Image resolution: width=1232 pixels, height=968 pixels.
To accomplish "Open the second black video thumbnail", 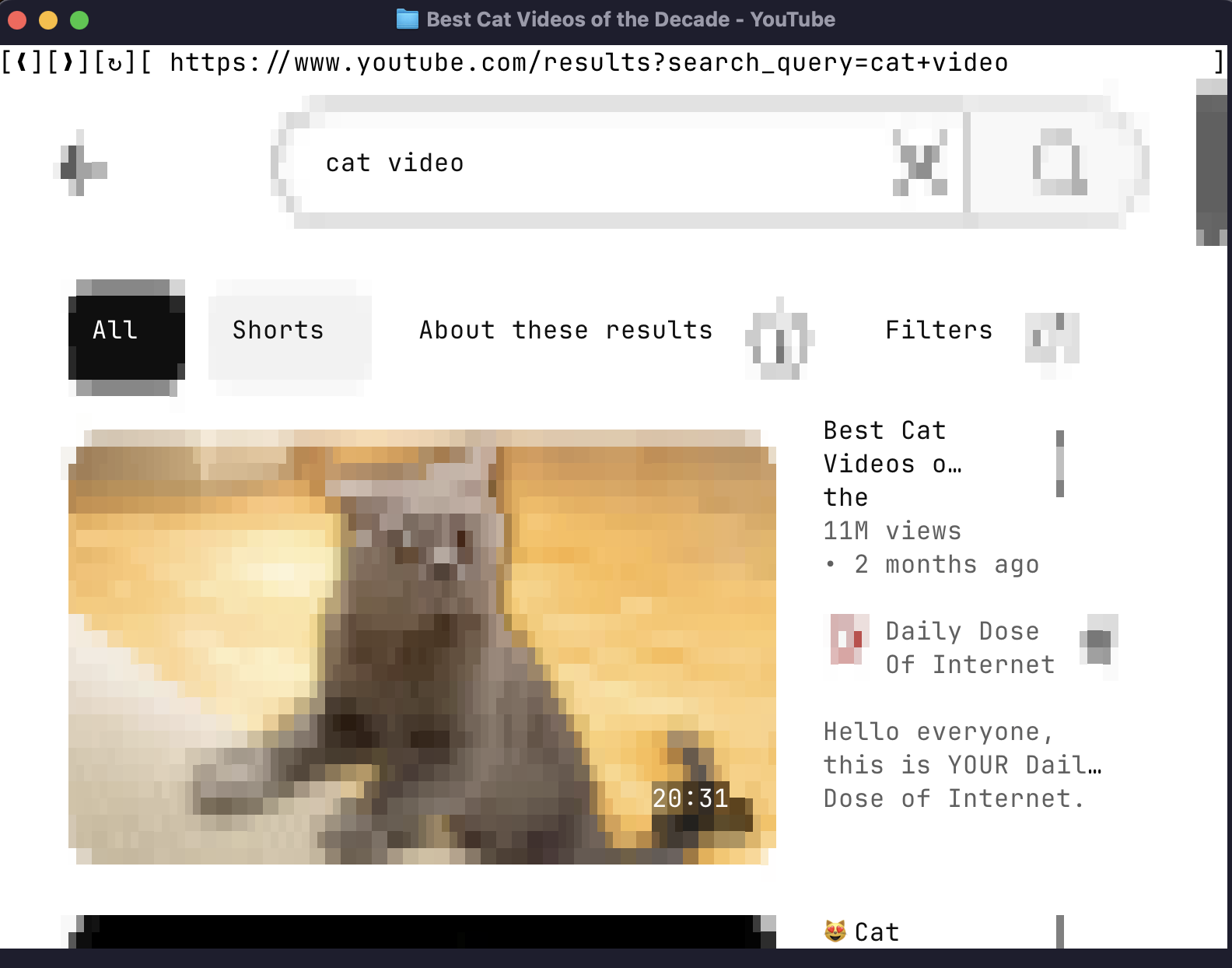I will (x=422, y=931).
